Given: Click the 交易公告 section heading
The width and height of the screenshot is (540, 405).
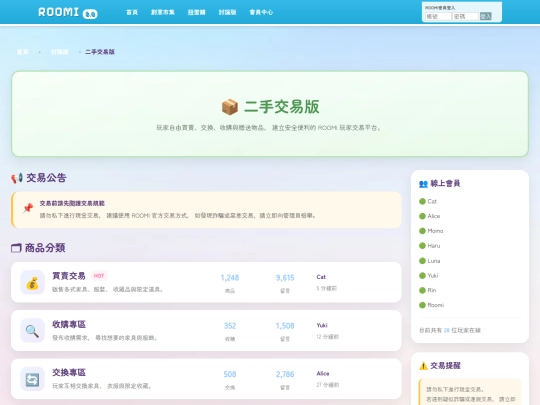Looking at the screenshot, I should pyautogui.click(x=46, y=178).
